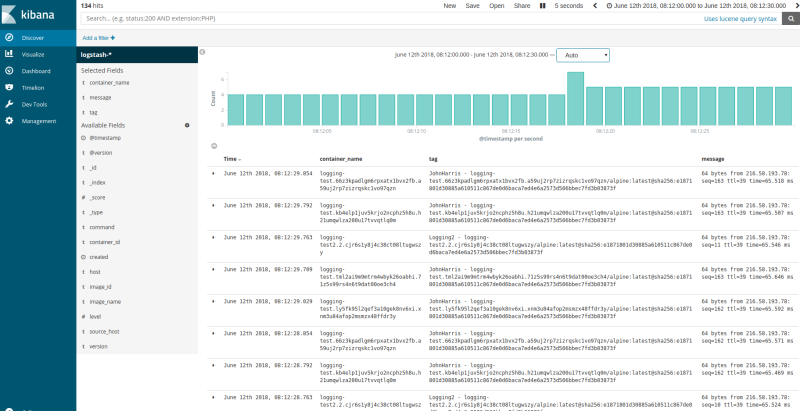This screenshot has width=800, height=411.
Task: Click the search magnifier button
Action: (790, 18)
